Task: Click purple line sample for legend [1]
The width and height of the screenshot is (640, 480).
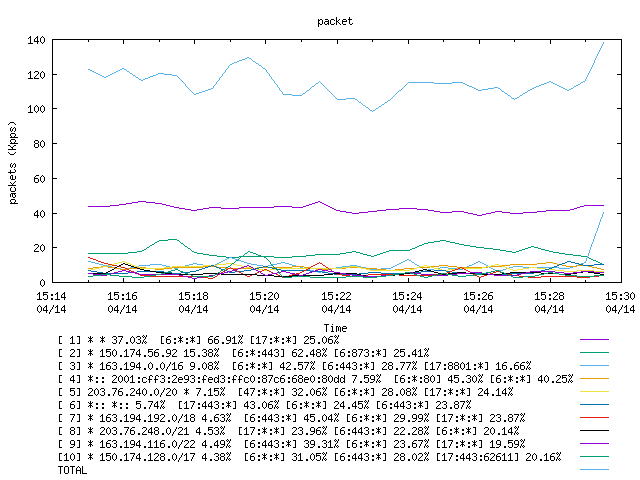Action: pos(594,339)
